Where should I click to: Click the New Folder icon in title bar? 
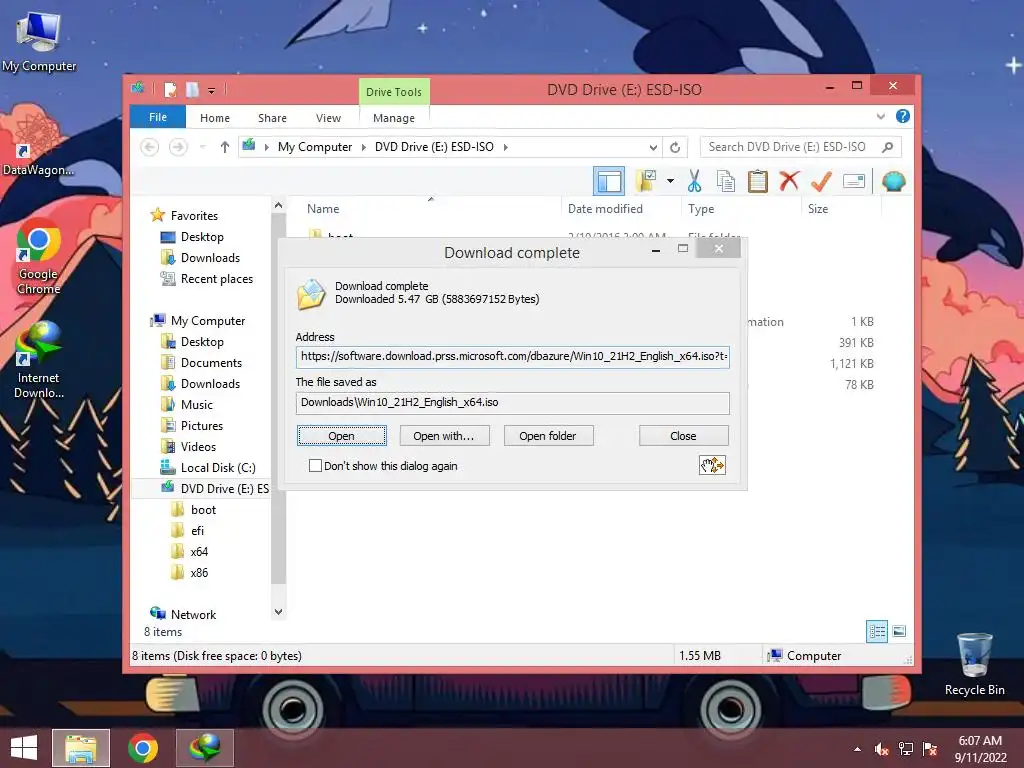click(192, 89)
